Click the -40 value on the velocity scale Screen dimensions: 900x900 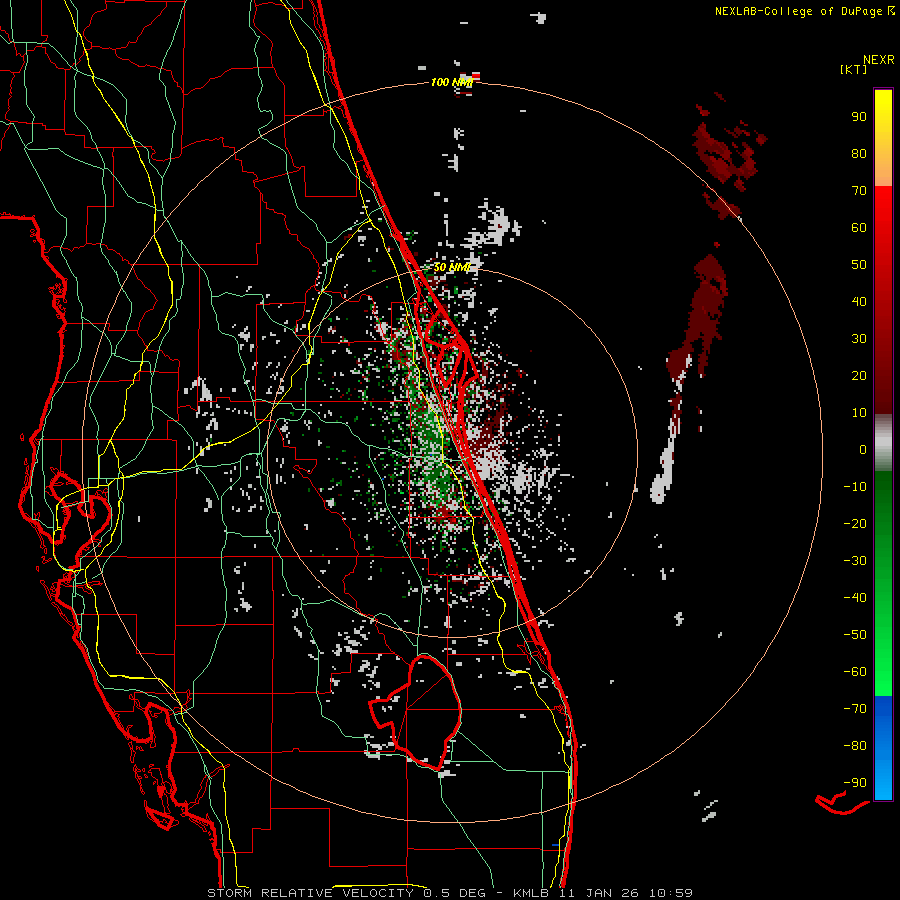(x=855, y=598)
